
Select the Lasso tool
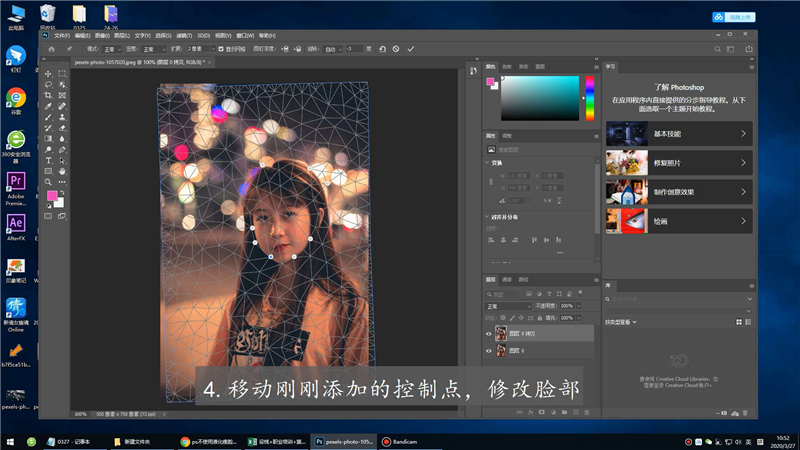(49, 84)
